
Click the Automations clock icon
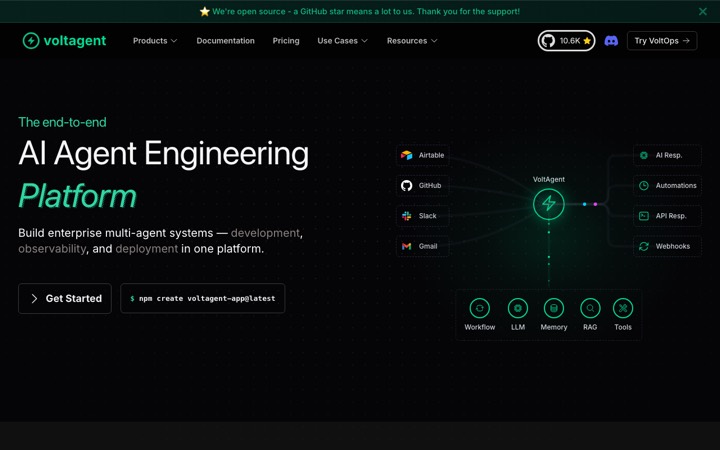[x=644, y=186]
